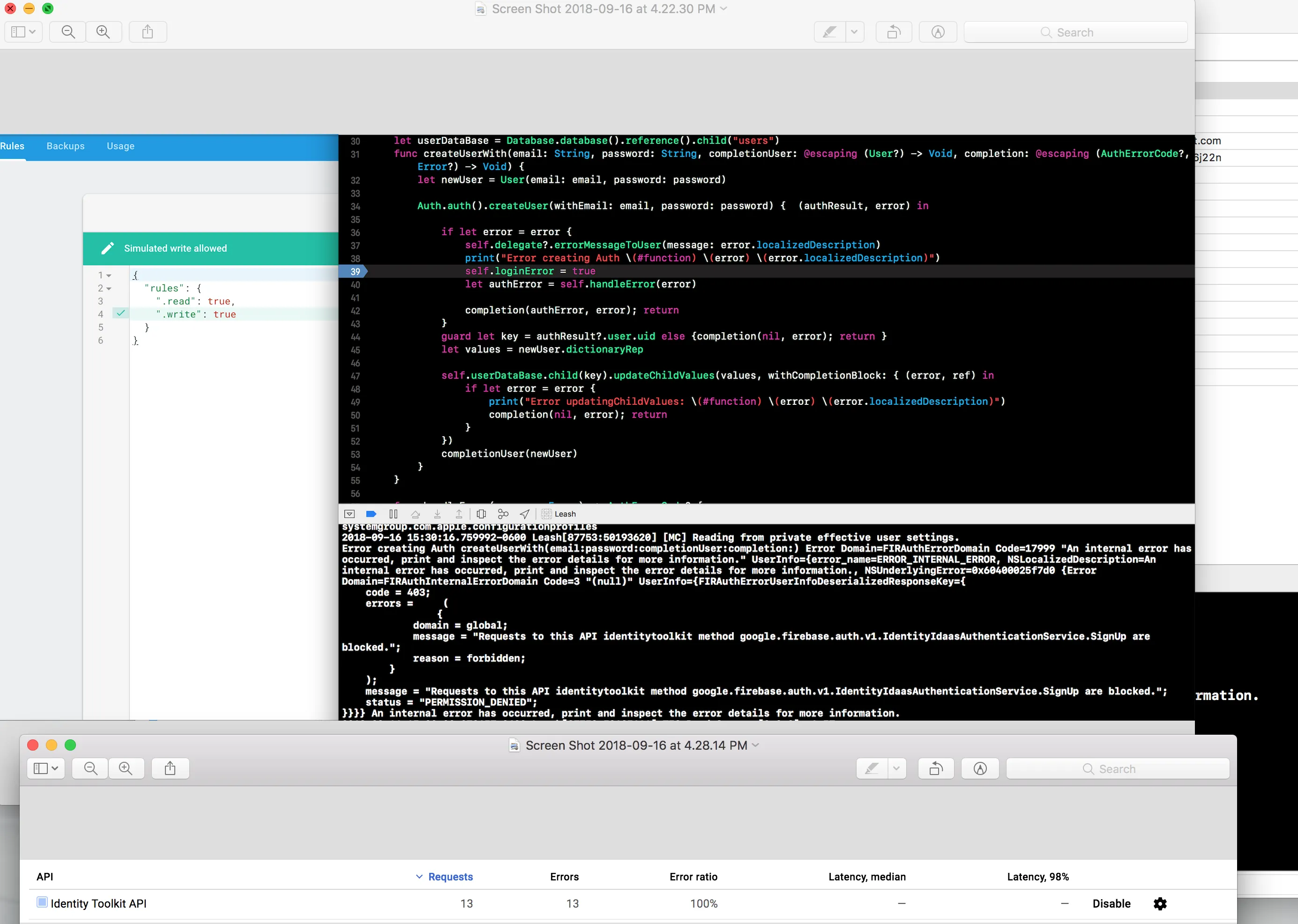Click the ".write": true line in rules
The height and width of the screenshot is (924, 1298).
(196, 314)
